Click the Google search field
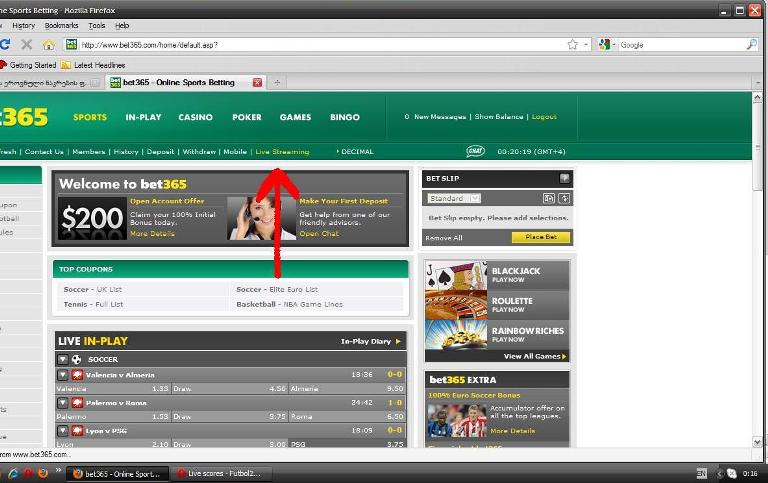The height and width of the screenshot is (483, 768). (681, 45)
